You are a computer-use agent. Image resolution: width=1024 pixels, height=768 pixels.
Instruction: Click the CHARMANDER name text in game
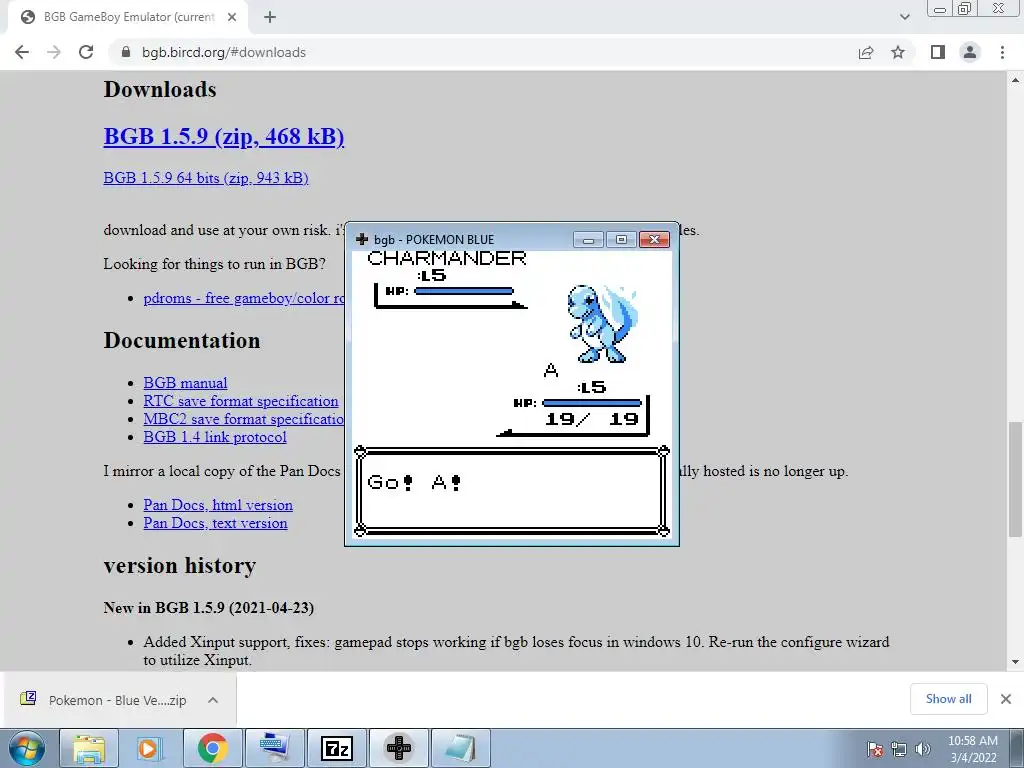point(447,258)
